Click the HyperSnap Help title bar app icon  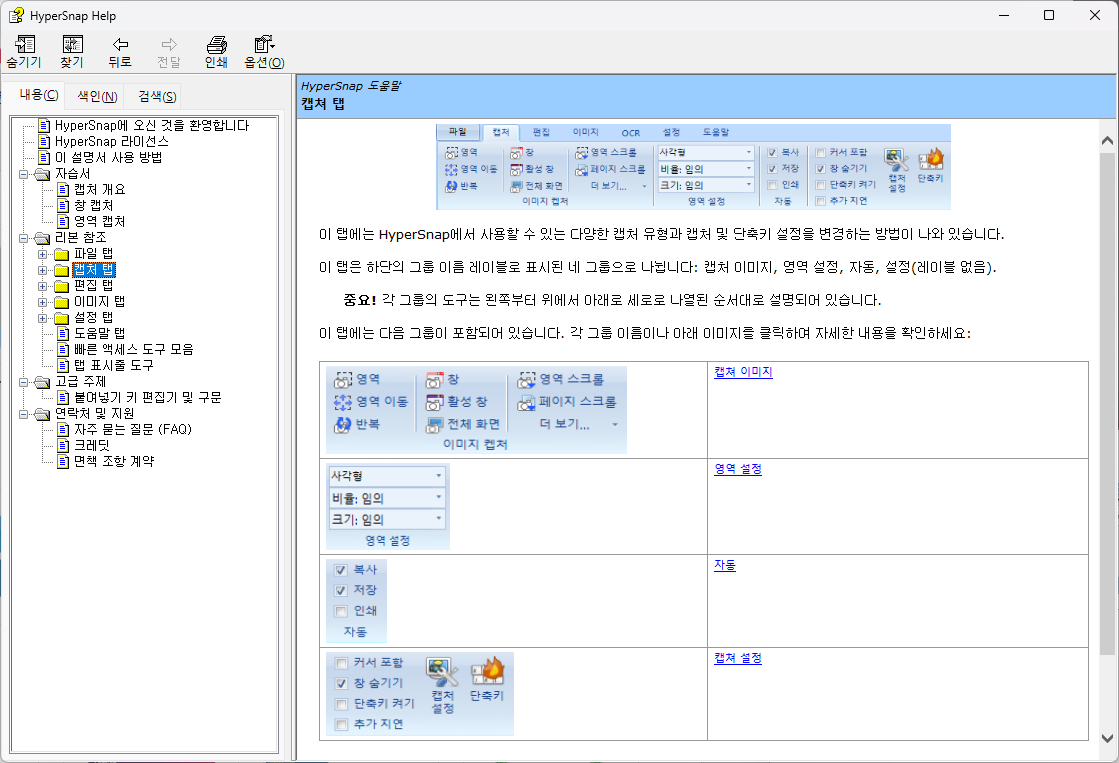[16, 15]
